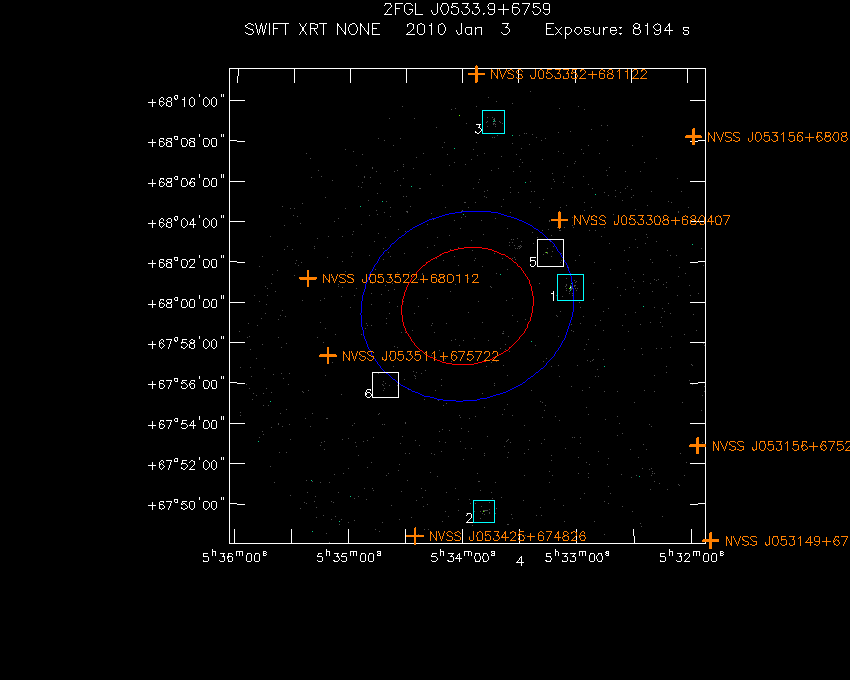Viewport: 850px width, 680px height.
Task: Click the NVSS J053522+680112 label text
Action: coord(401,279)
